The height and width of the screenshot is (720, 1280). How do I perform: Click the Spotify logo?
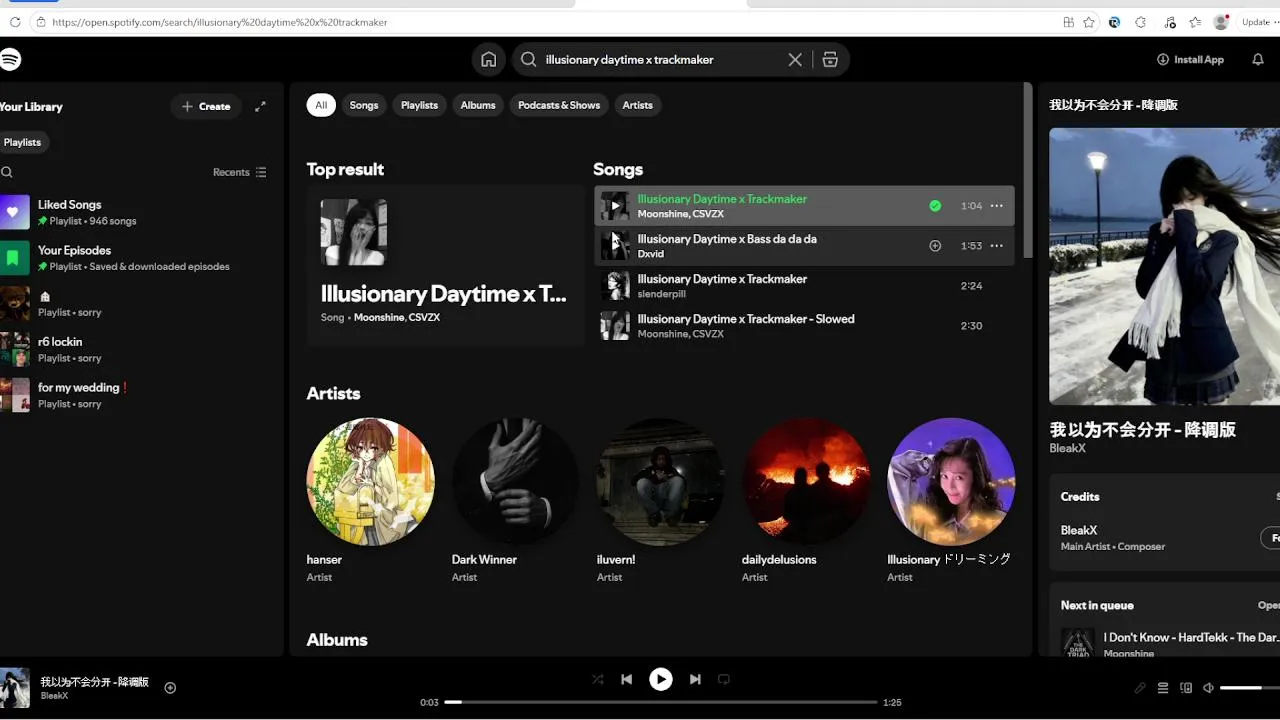pyautogui.click(x=10, y=59)
